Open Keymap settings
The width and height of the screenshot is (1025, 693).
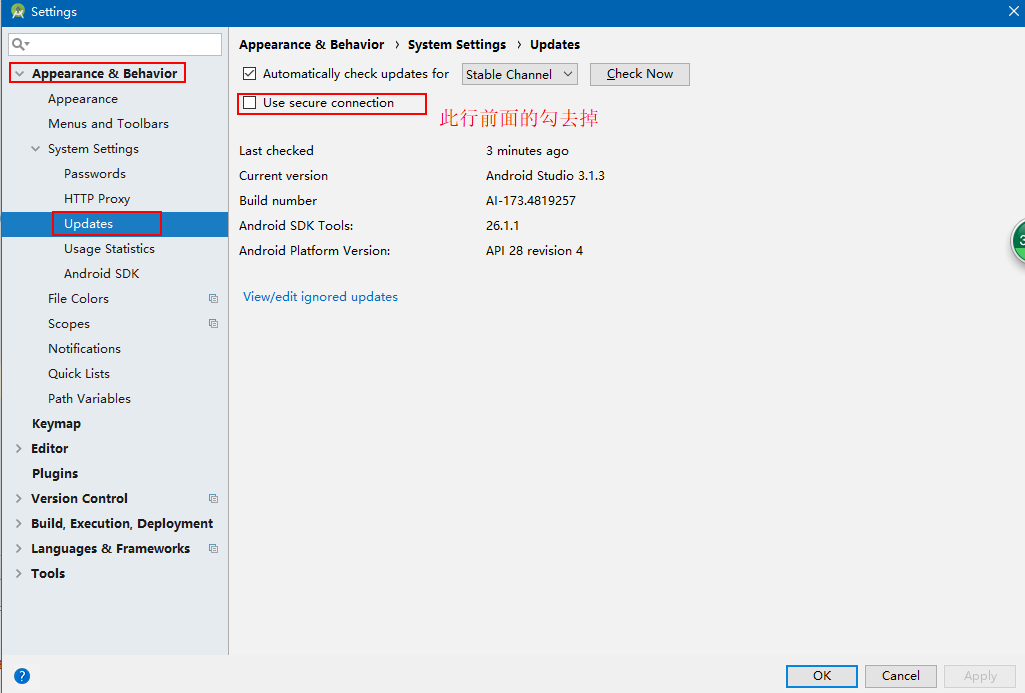coord(56,424)
